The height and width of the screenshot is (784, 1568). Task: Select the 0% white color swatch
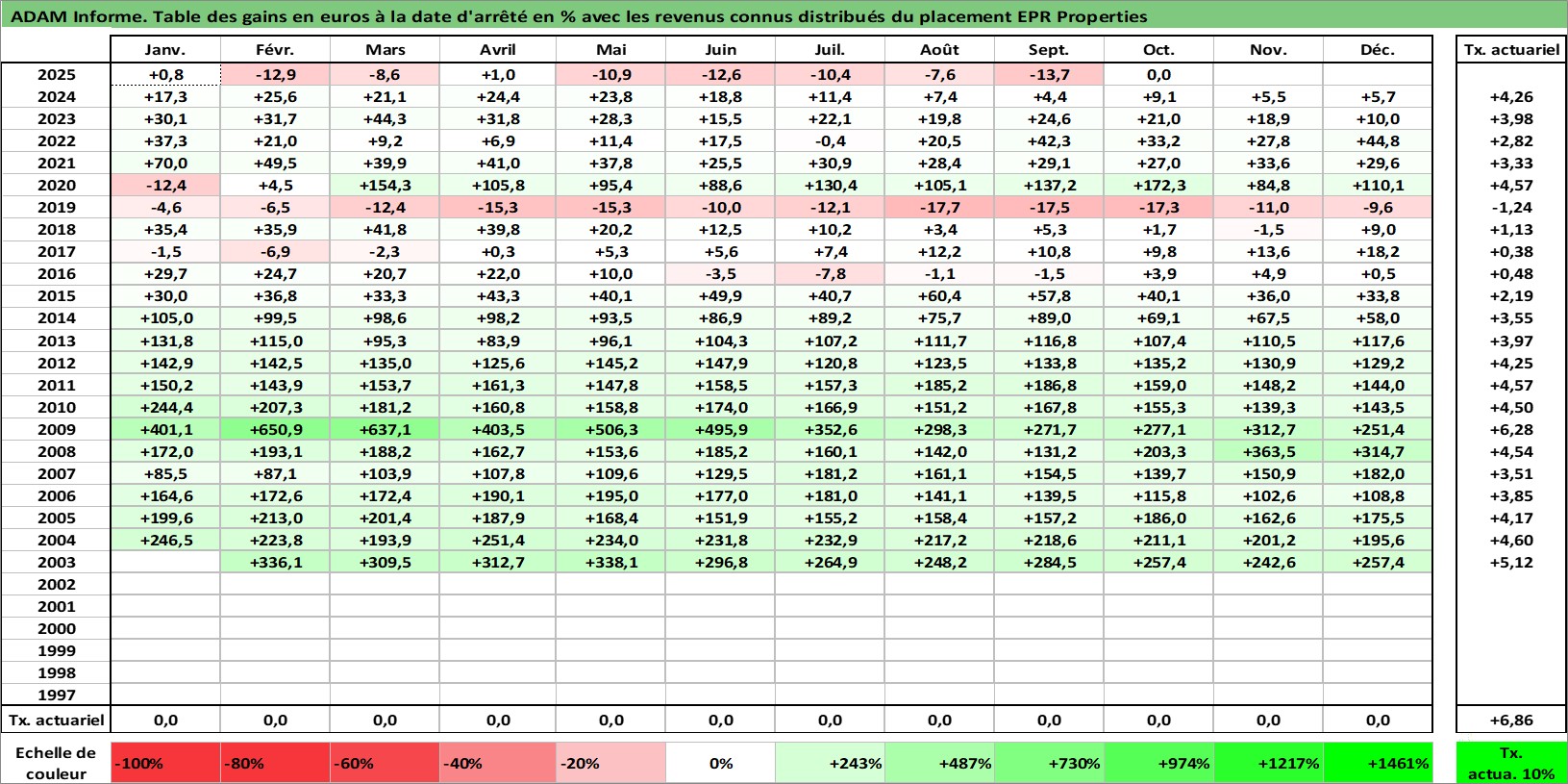pyautogui.click(x=720, y=763)
